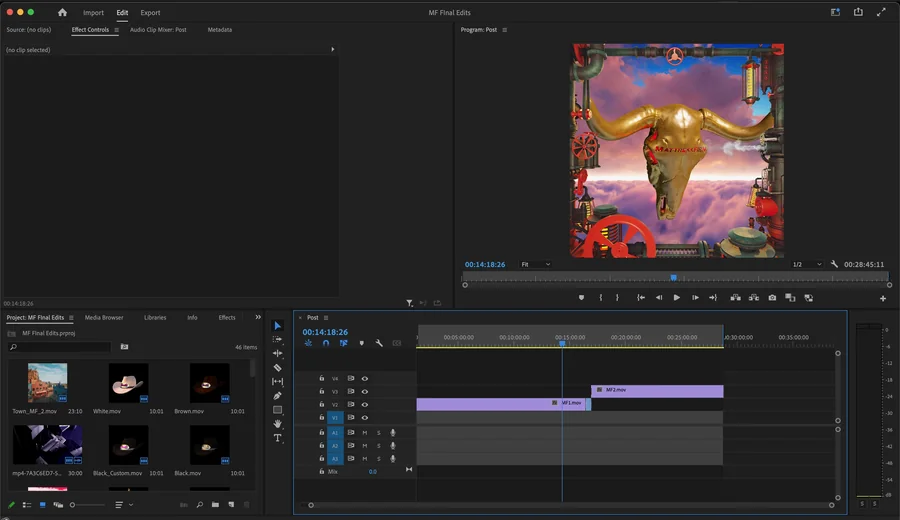Select the Pen tool in the toolbar
The width and height of the screenshot is (900, 520).
pyautogui.click(x=277, y=395)
